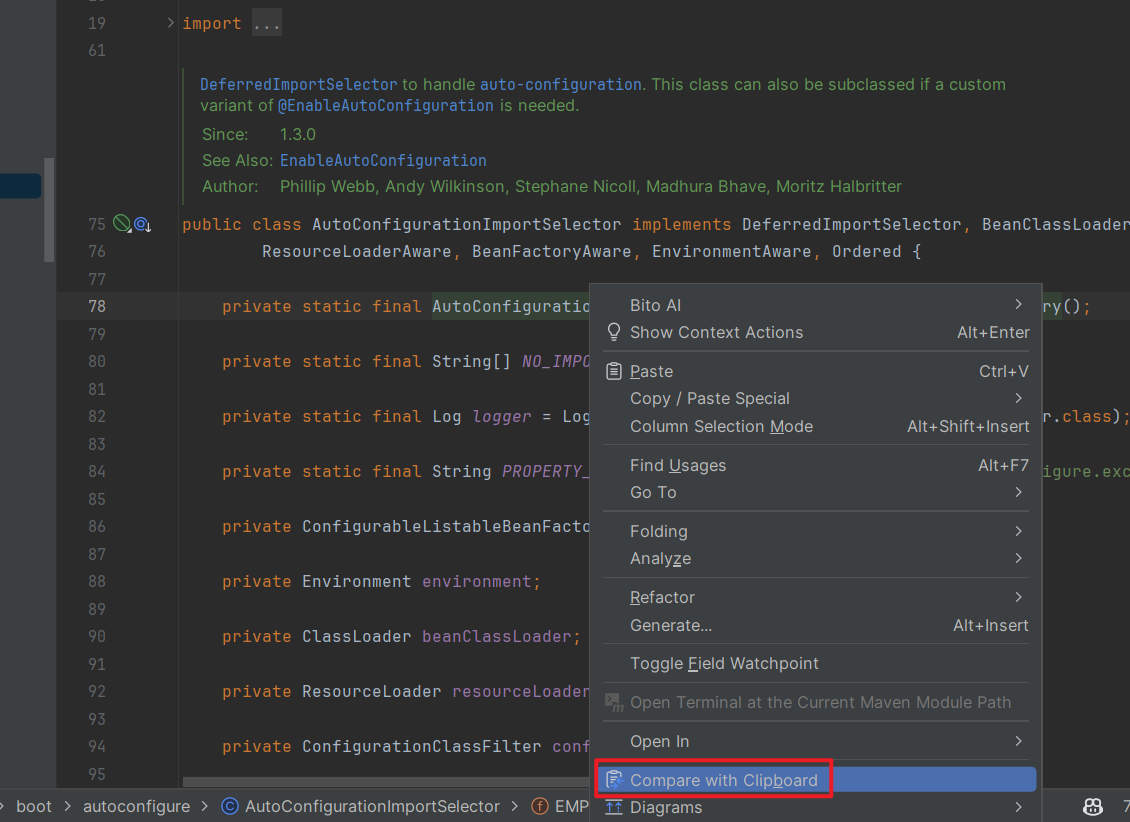The image size is (1130, 822).
Task: Open the EnableAutoConfiguration See Also link
Action: click(383, 160)
